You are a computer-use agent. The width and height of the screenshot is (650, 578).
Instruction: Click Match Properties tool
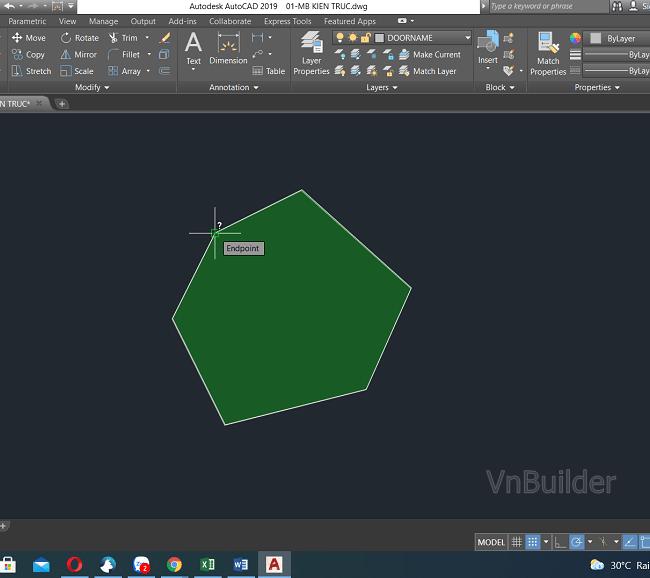(x=548, y=53)
